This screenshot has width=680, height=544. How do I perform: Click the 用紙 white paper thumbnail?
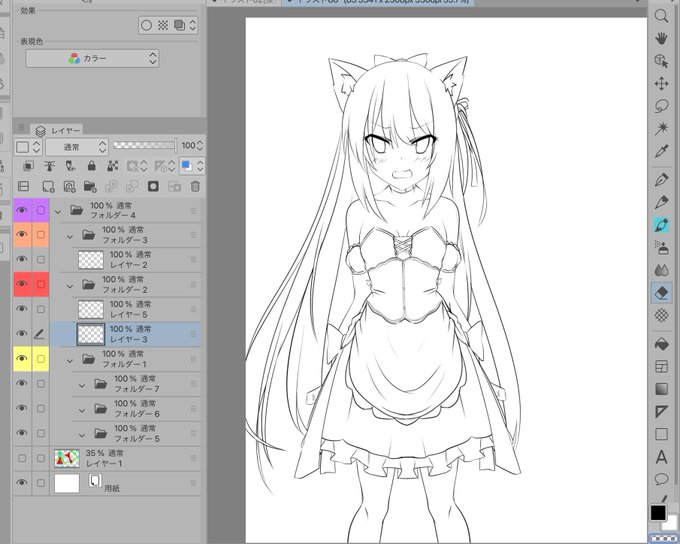(x=67, y=483)
